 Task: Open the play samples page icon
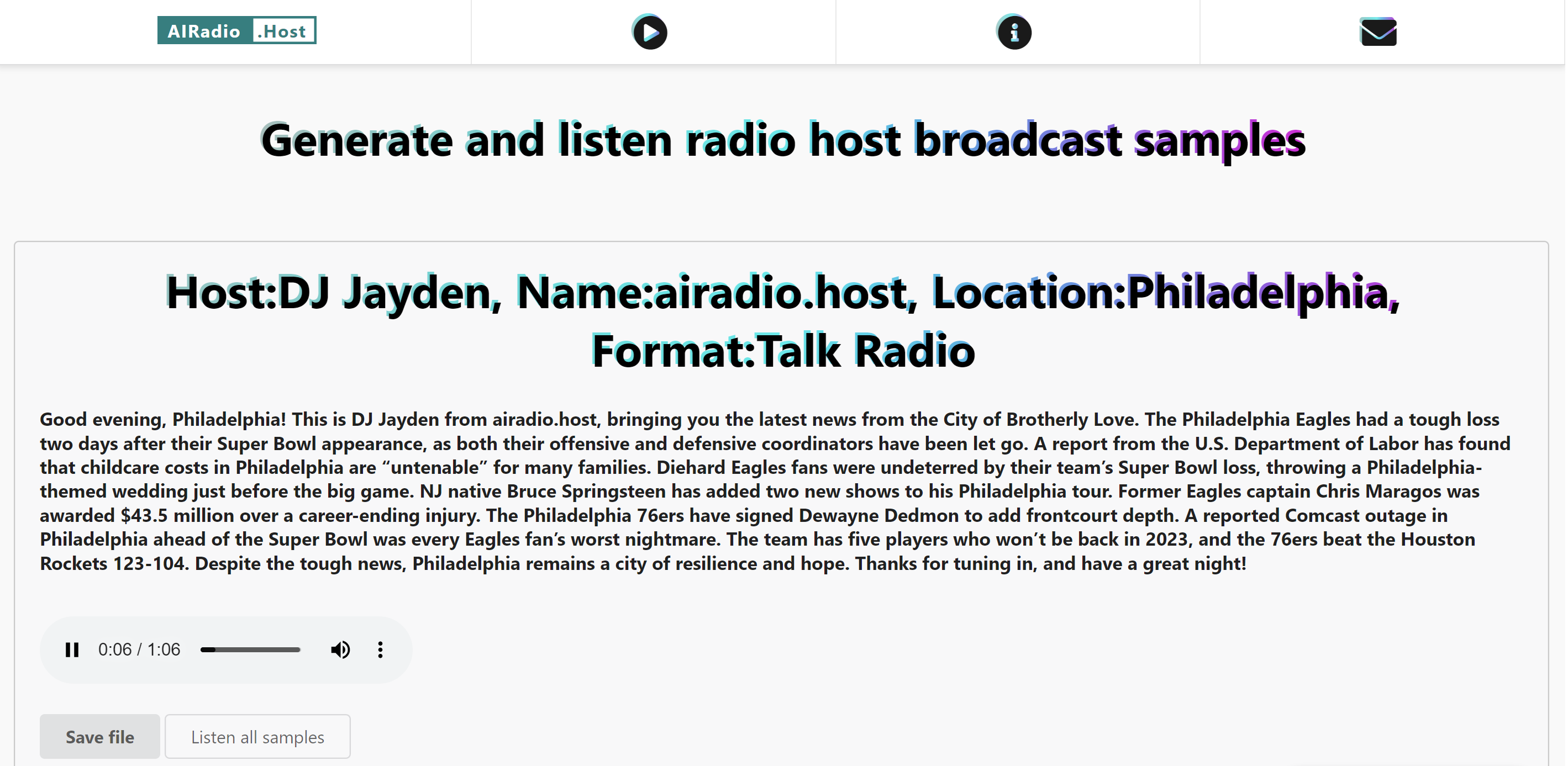pos(650,31)
